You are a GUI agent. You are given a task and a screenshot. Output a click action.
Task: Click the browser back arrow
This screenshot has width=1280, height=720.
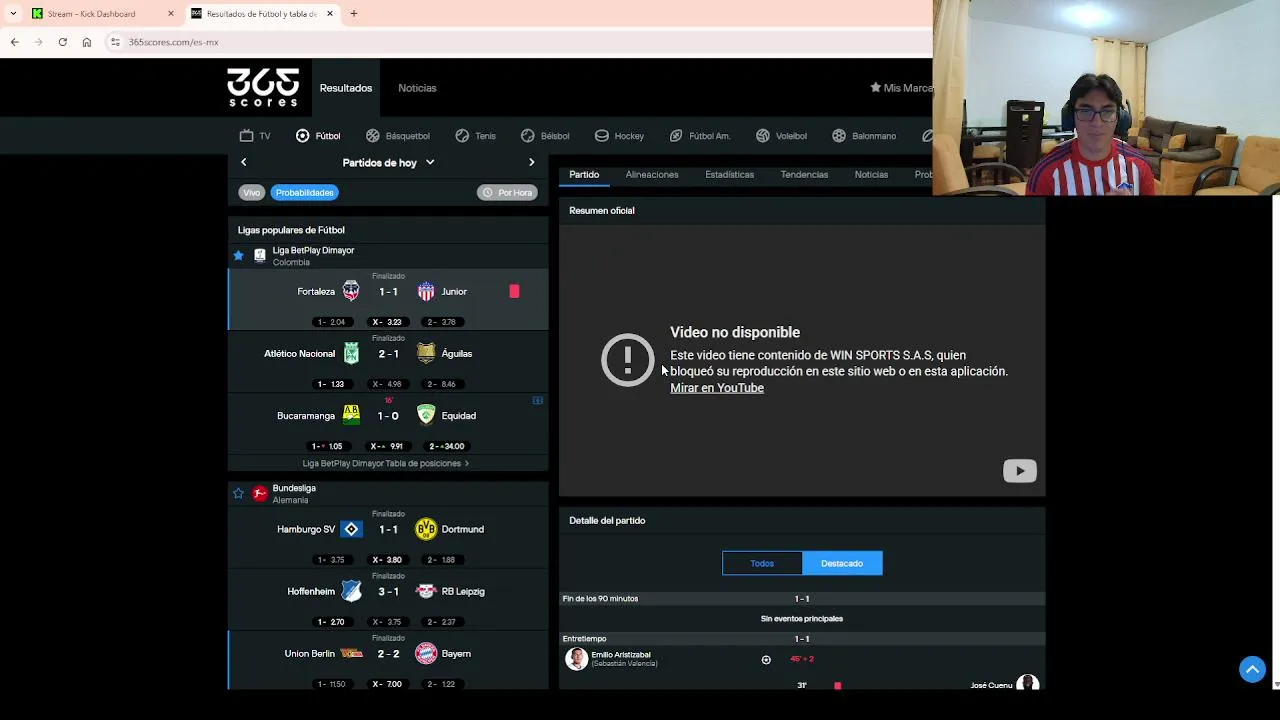14,42
